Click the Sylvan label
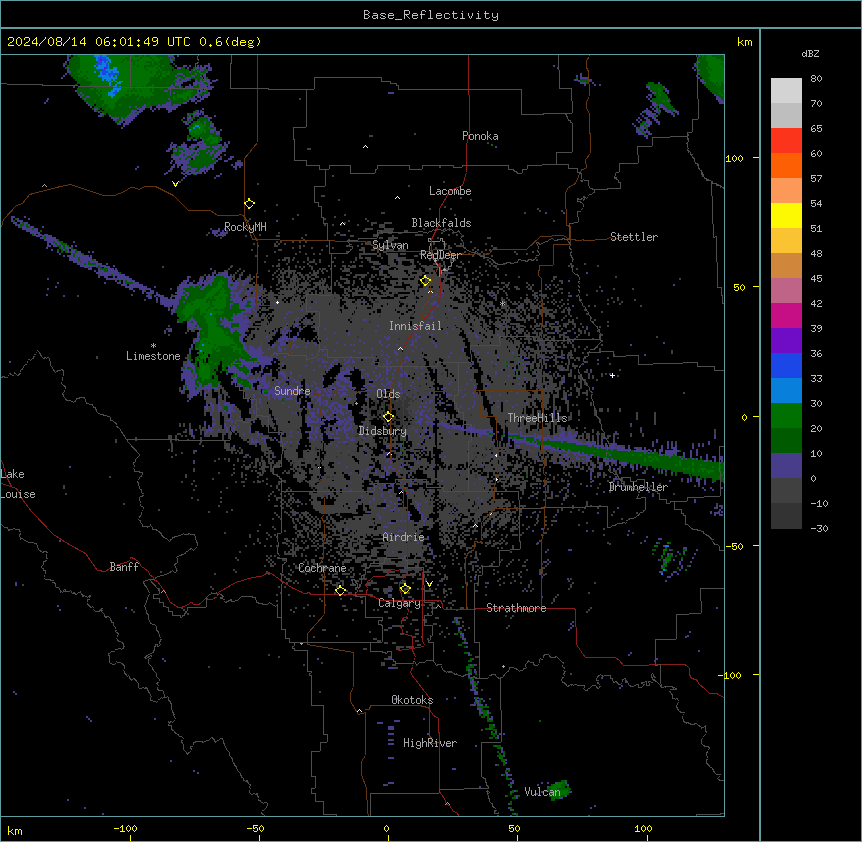 tap(390, 245)
